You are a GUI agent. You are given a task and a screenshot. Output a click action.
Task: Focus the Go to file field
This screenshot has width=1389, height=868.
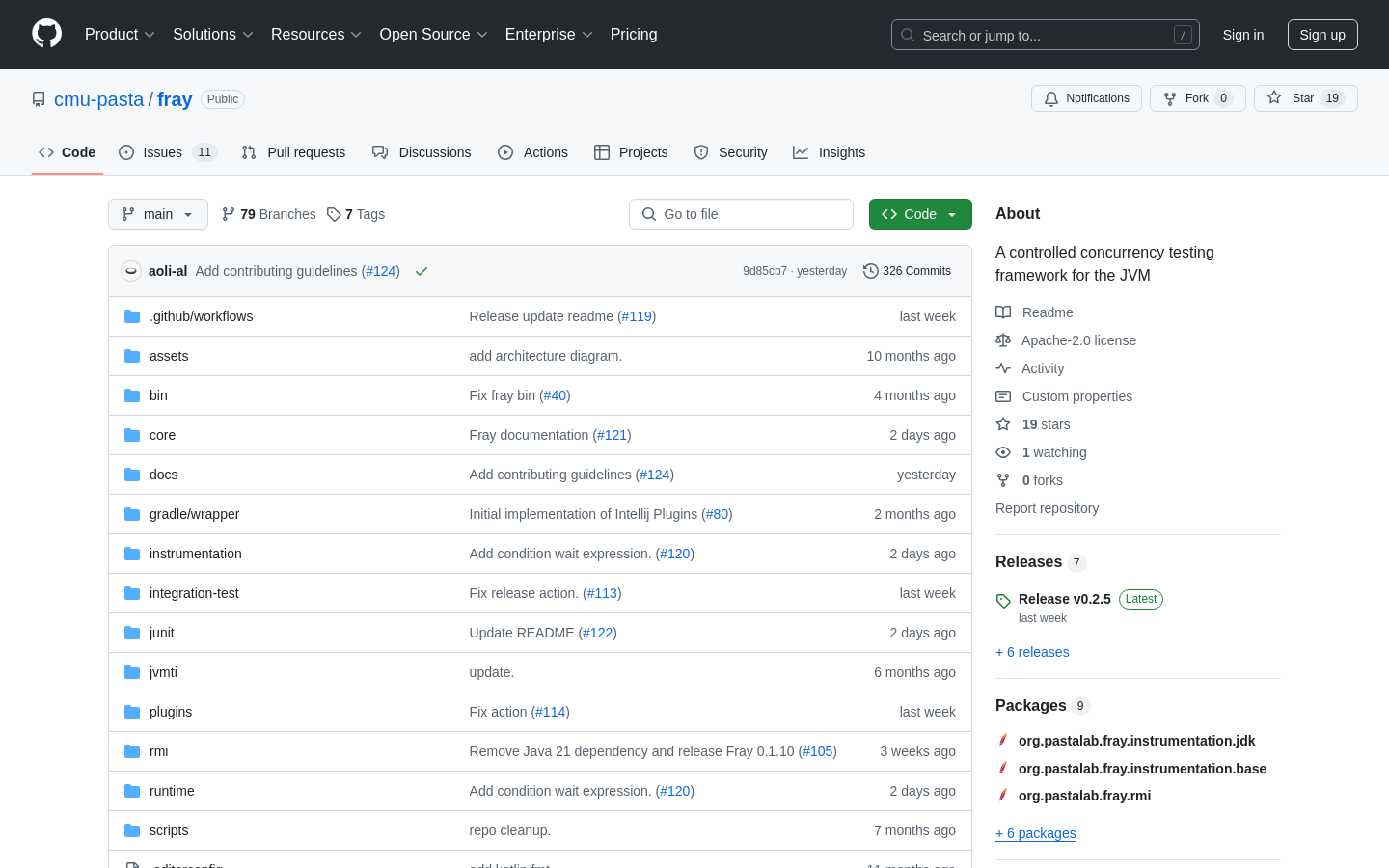(x=741, y=214)
